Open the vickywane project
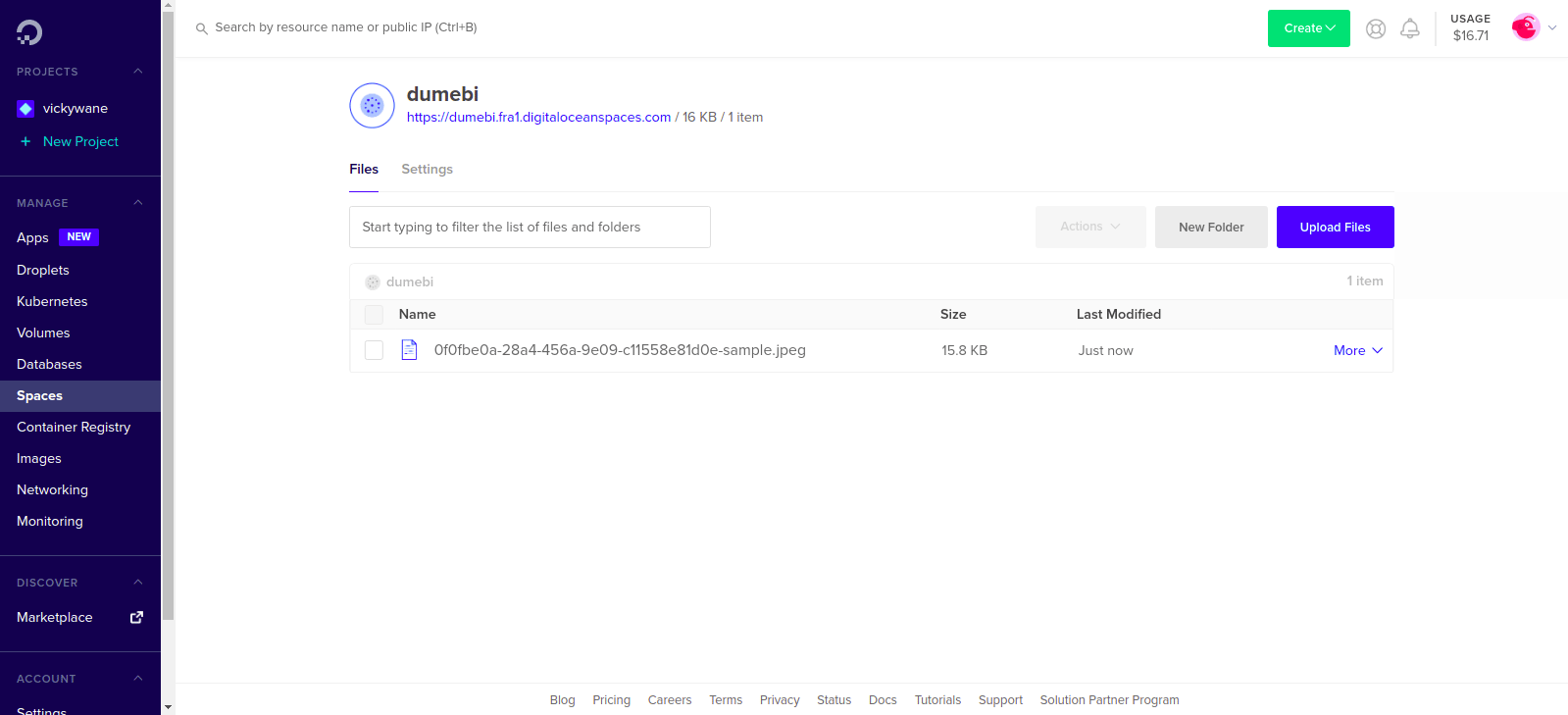 pos(76,108)
